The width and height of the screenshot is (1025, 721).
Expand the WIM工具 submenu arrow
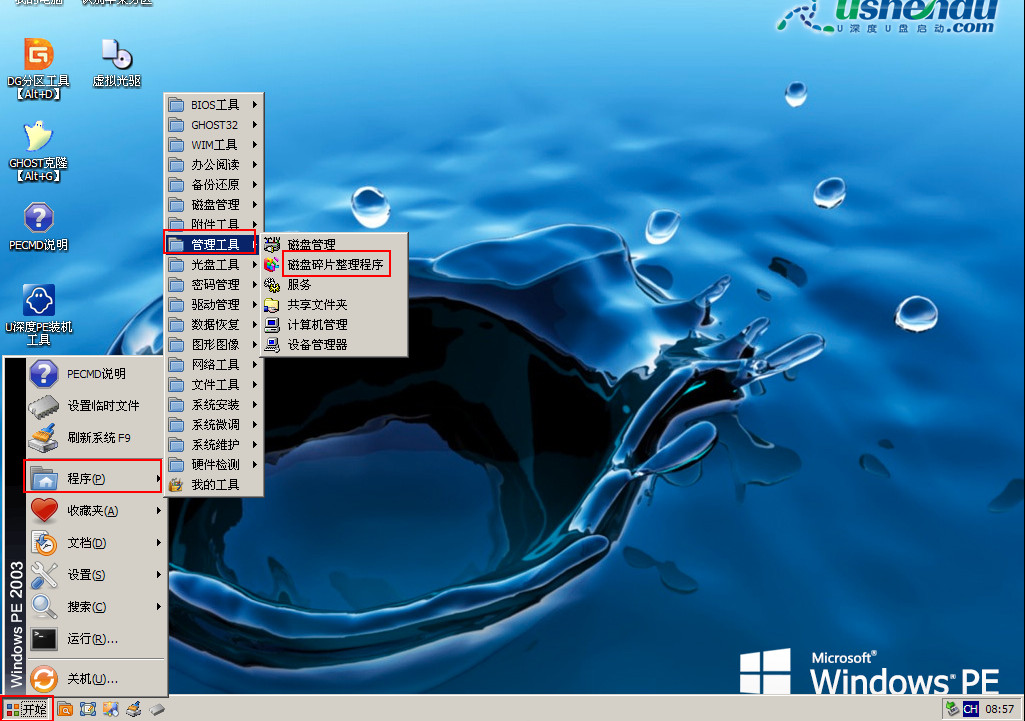255,144
